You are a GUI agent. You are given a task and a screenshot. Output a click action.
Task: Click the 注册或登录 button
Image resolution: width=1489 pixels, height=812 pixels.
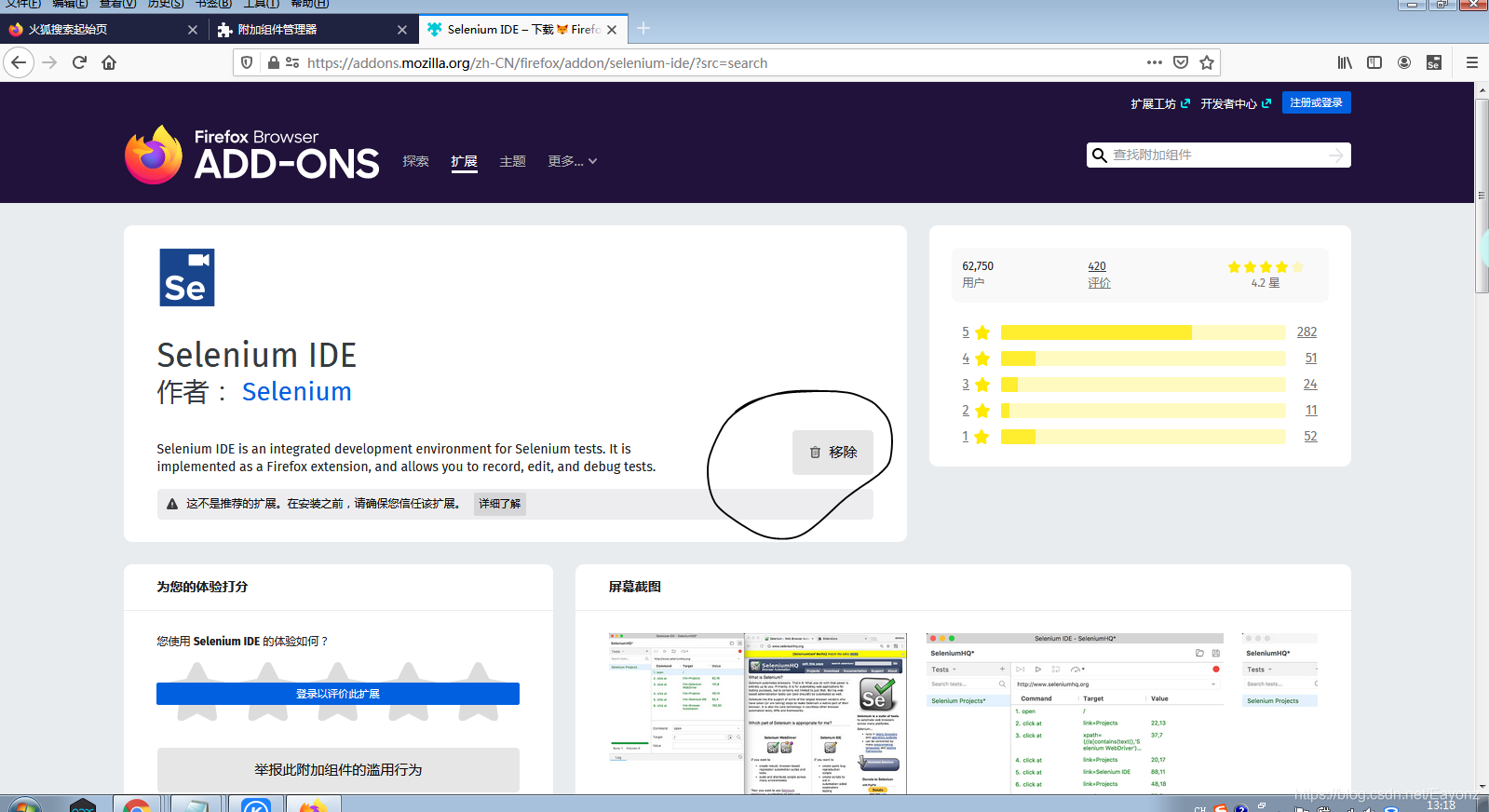pos(1316,102)
